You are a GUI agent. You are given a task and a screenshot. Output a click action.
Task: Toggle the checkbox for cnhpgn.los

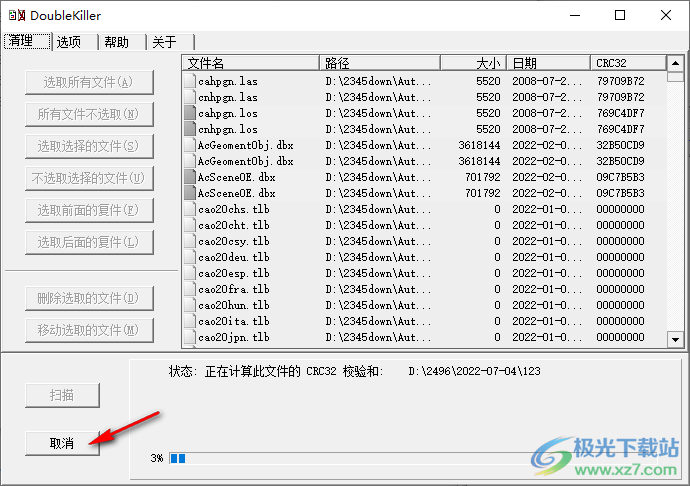pyautogui.click(x=190, y=129)
